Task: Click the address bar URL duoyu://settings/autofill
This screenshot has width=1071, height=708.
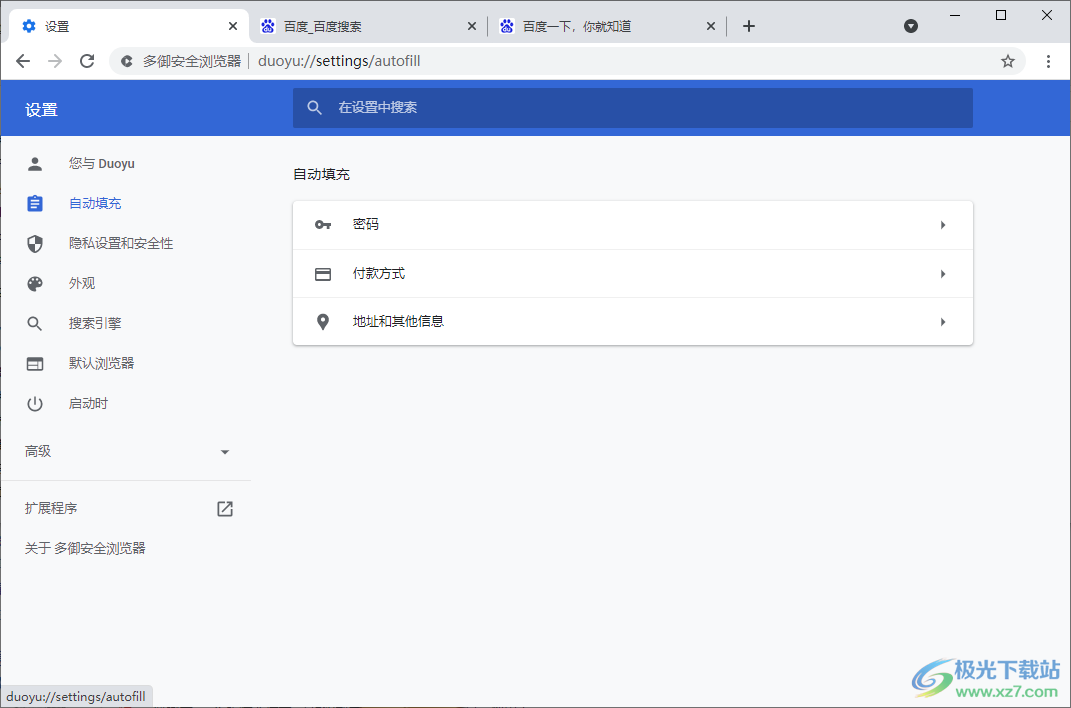Action: (x=339, y=61)
